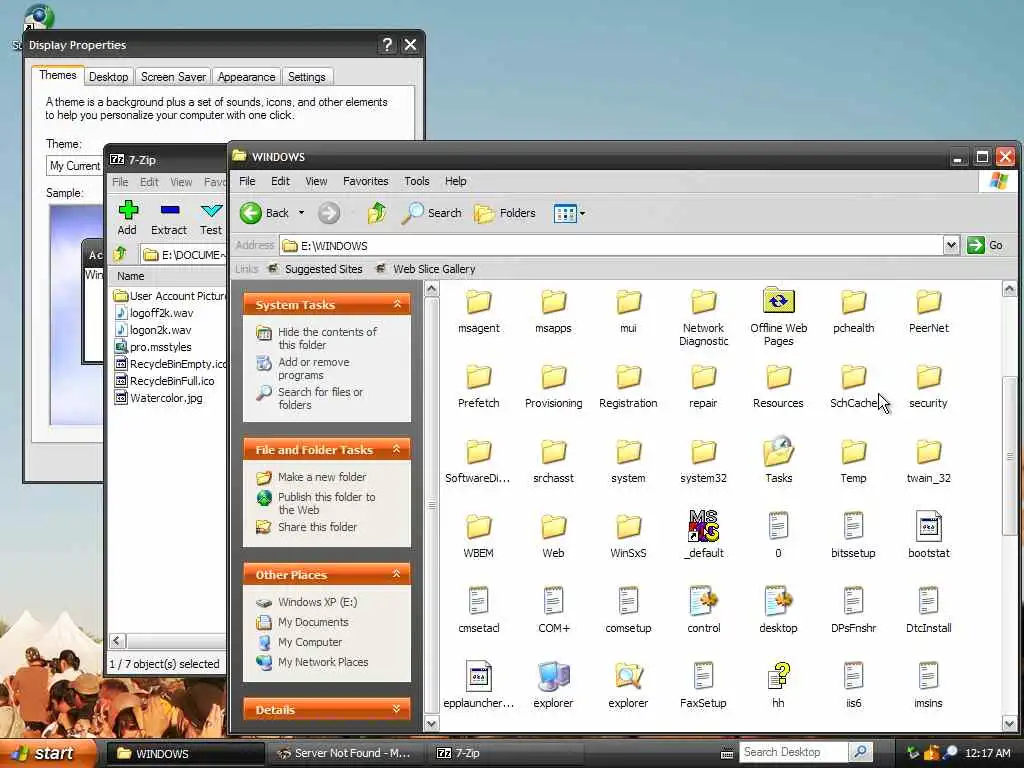Collapse the Other Places panel
Viewport: 1024px width, 768px height.
pos(396,574)
